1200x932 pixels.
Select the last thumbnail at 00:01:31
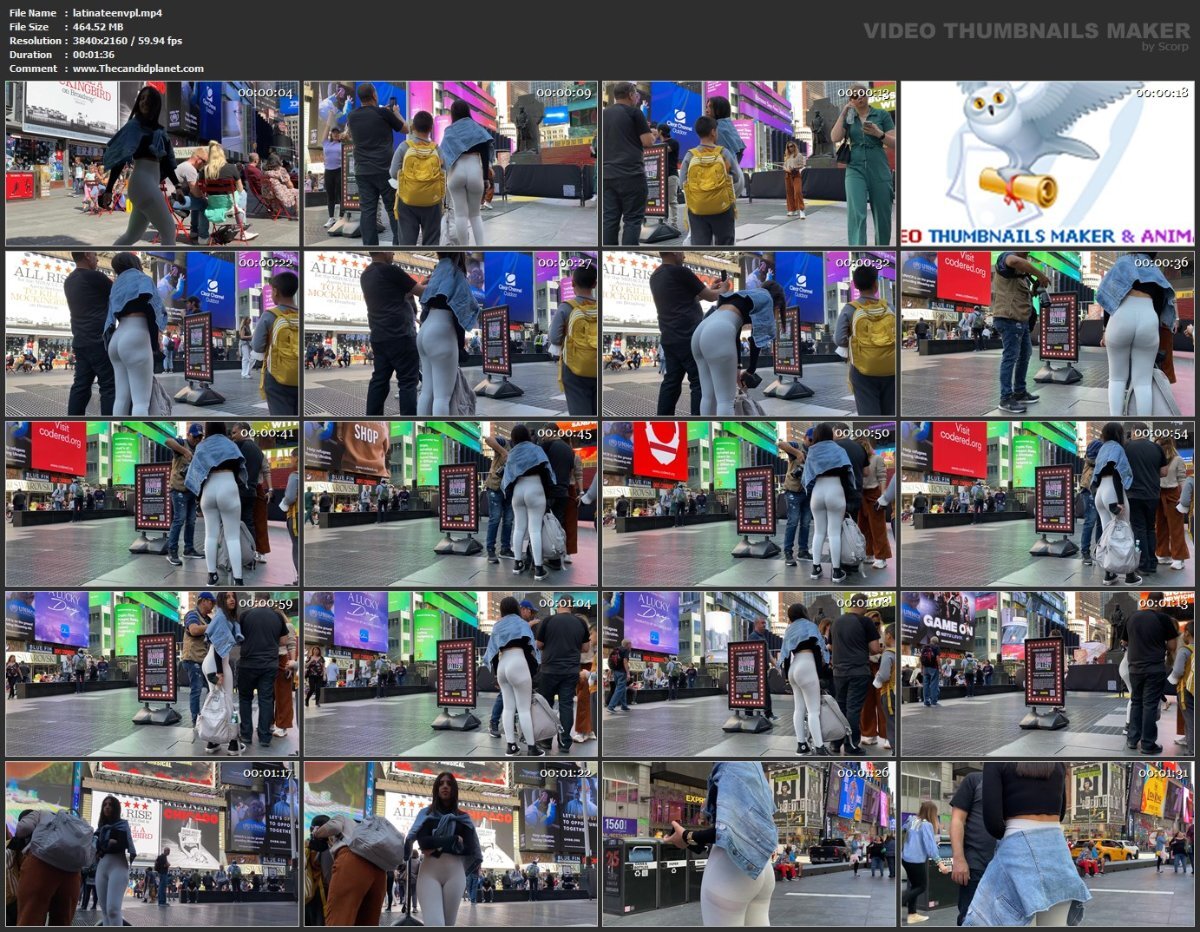tap(1048, 844)
